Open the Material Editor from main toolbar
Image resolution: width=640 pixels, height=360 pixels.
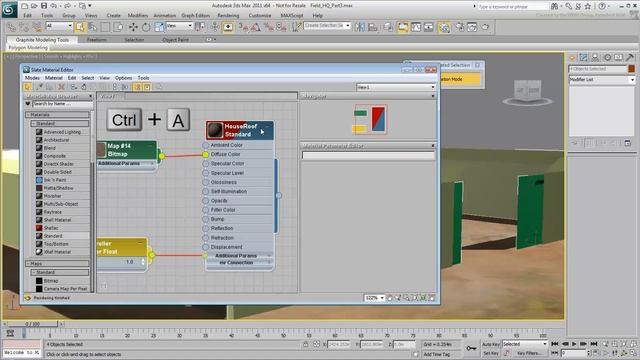[444, 27]
